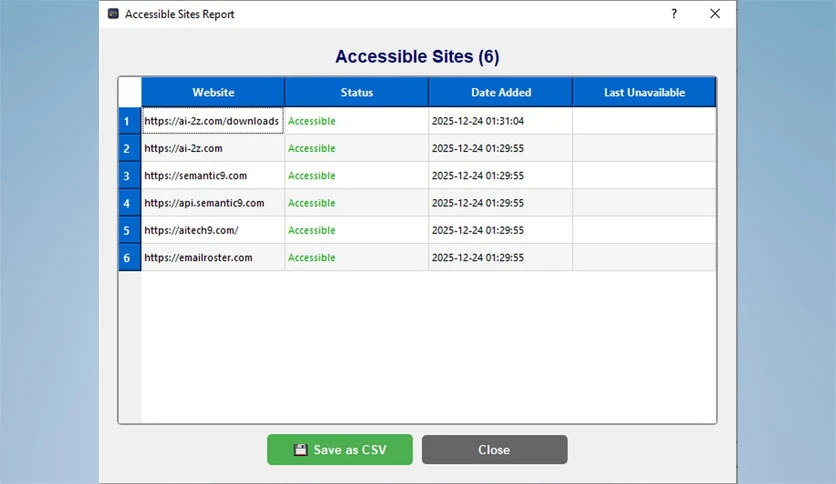The height and width of the screenshot is (484, 836).
Task: Click Date Added cell in row 2
Action: point(501,148)
